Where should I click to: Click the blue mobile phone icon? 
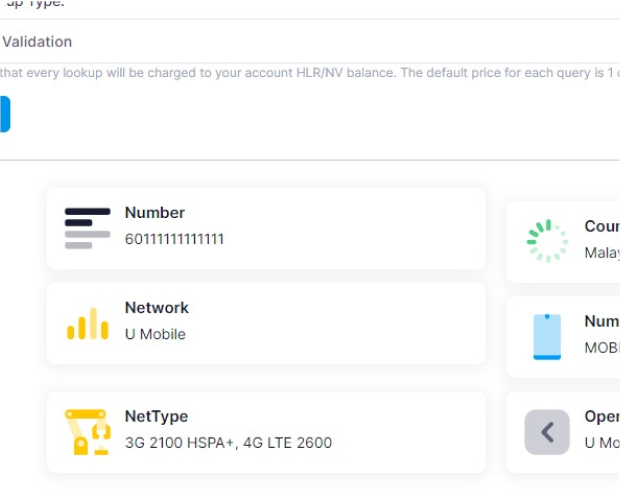coord(547,337)
